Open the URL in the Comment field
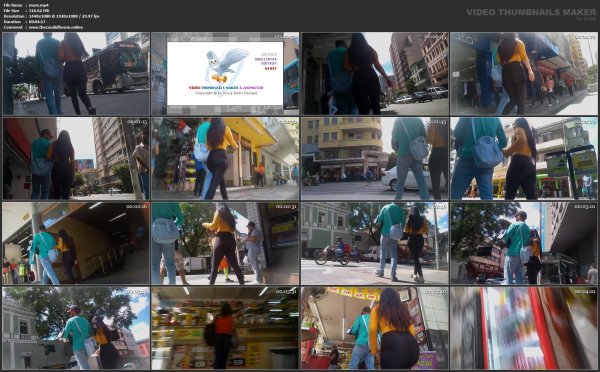This screenshot has width=600, height=372. [x=55, y=27]
